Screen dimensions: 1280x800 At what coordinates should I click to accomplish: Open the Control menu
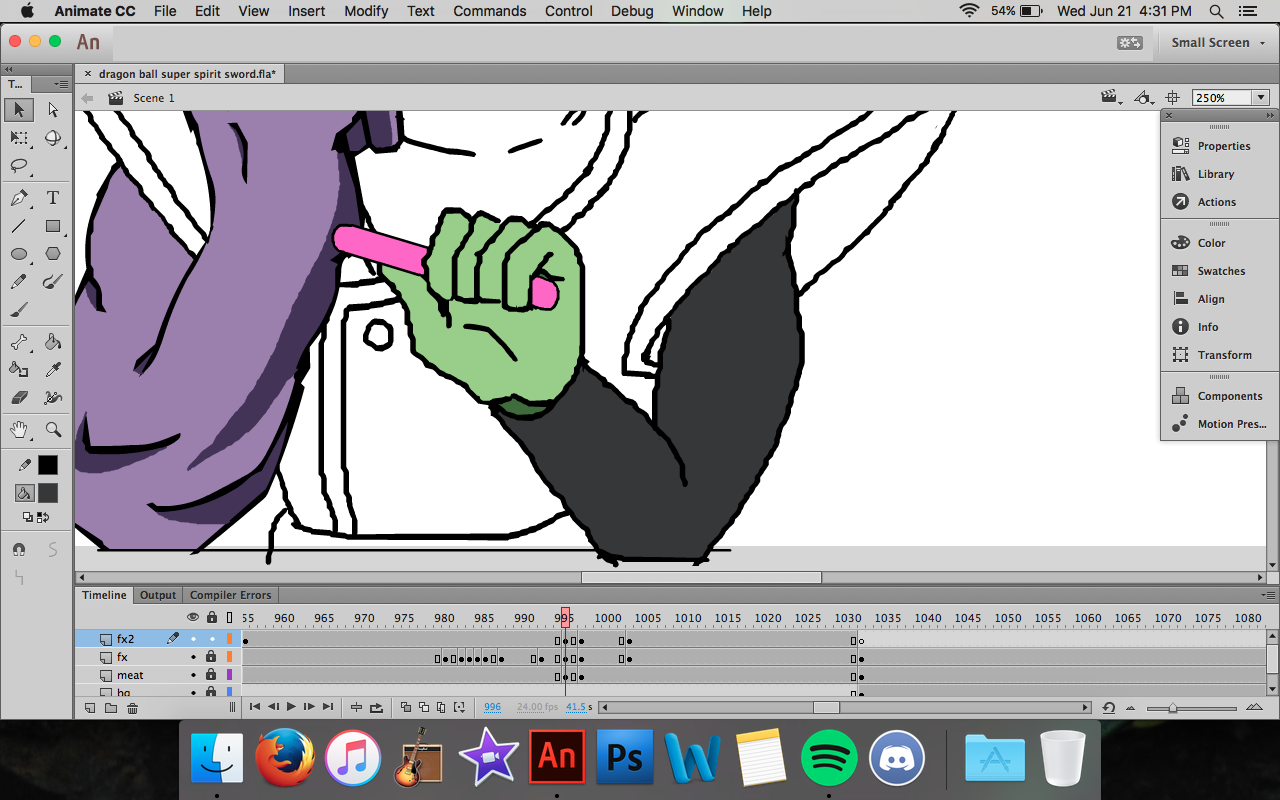pyautogui.click(x=569, y=11)
